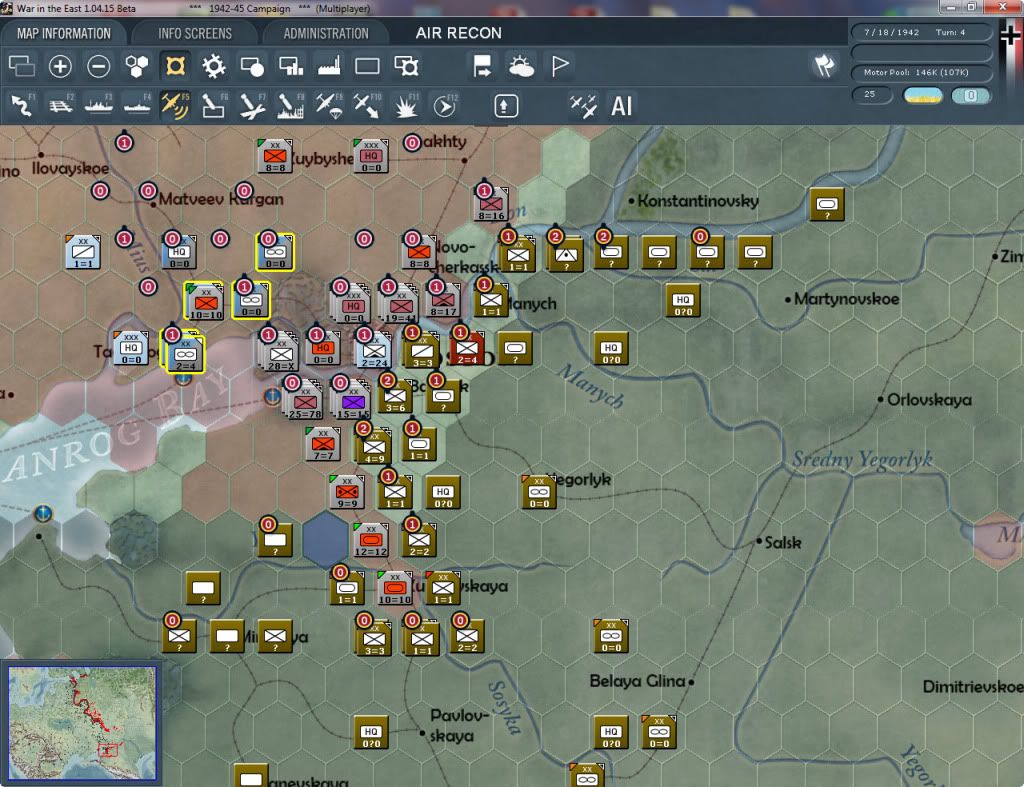1024x787 pixels.
Task: Zoom out with the minus icon
Action: tap(99, 66)
